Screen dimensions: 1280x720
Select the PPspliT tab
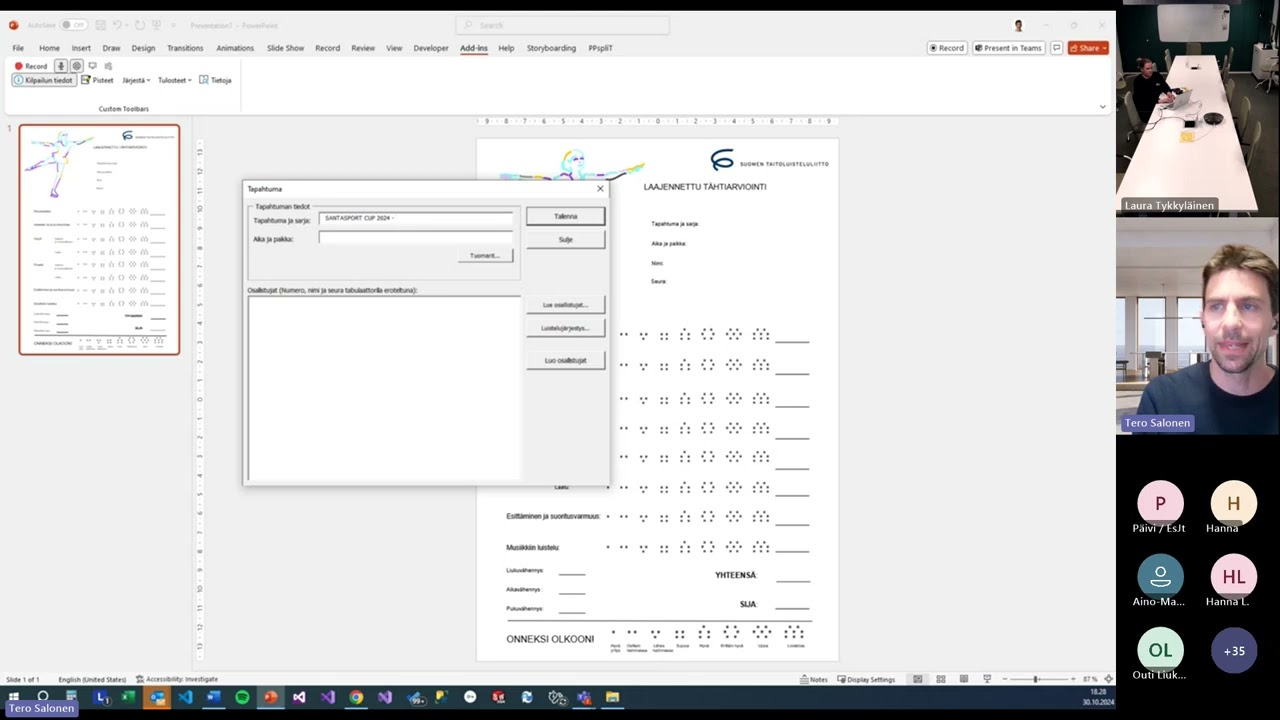[x=600, y=48]
